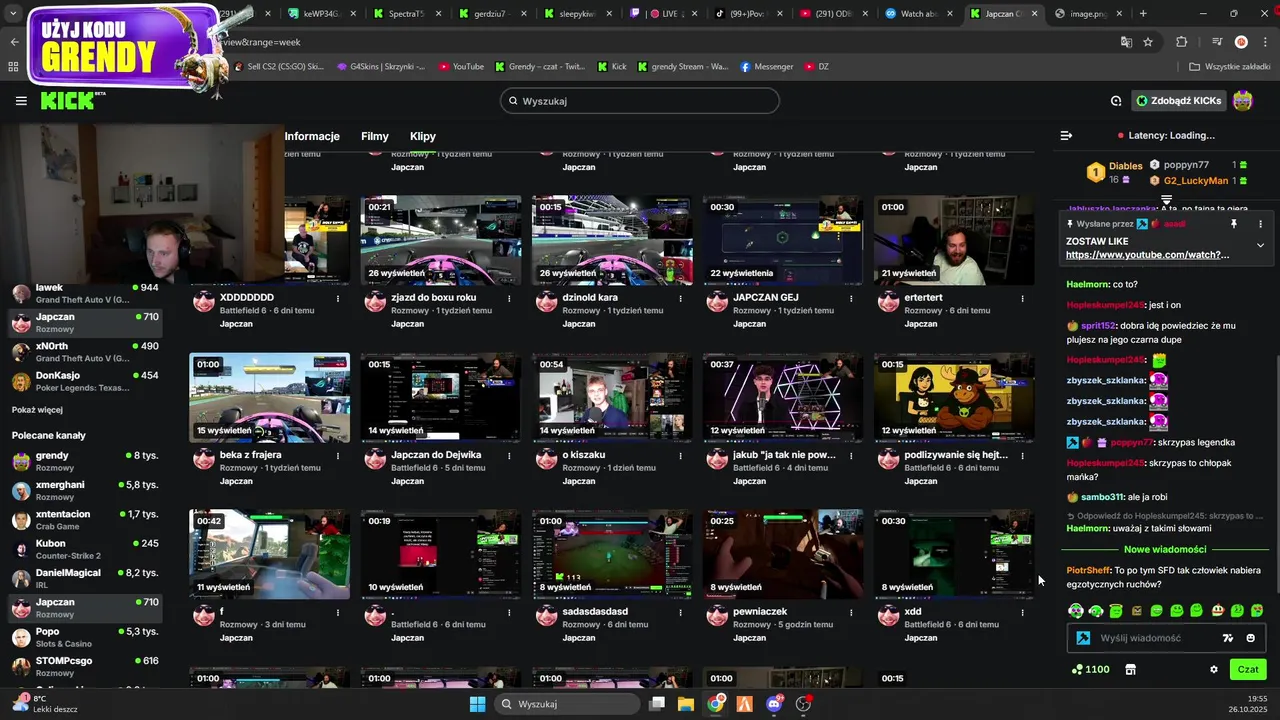The height and width of the screenshot is (720, 1280).
Task: Open Discord from the taskbar
Action: [x=773, y=704]
